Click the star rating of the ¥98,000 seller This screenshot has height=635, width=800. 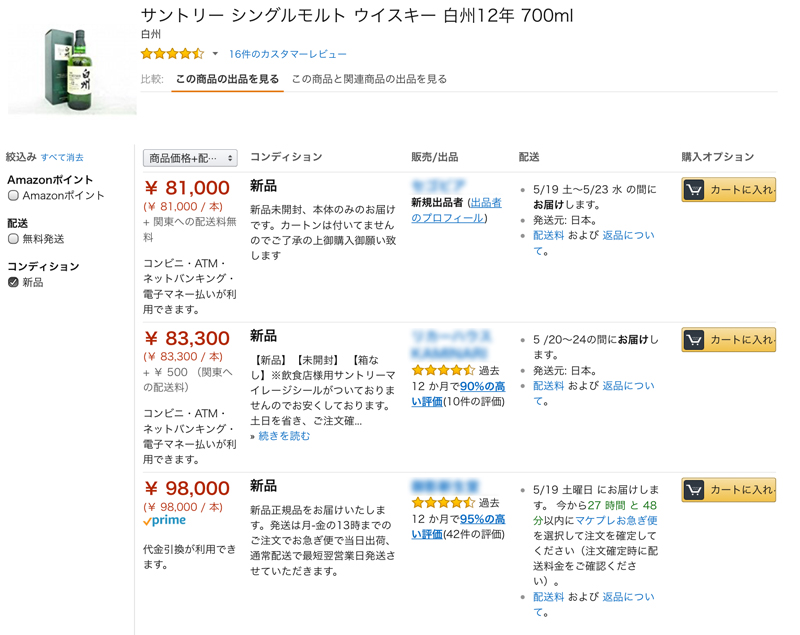(443, 503)
